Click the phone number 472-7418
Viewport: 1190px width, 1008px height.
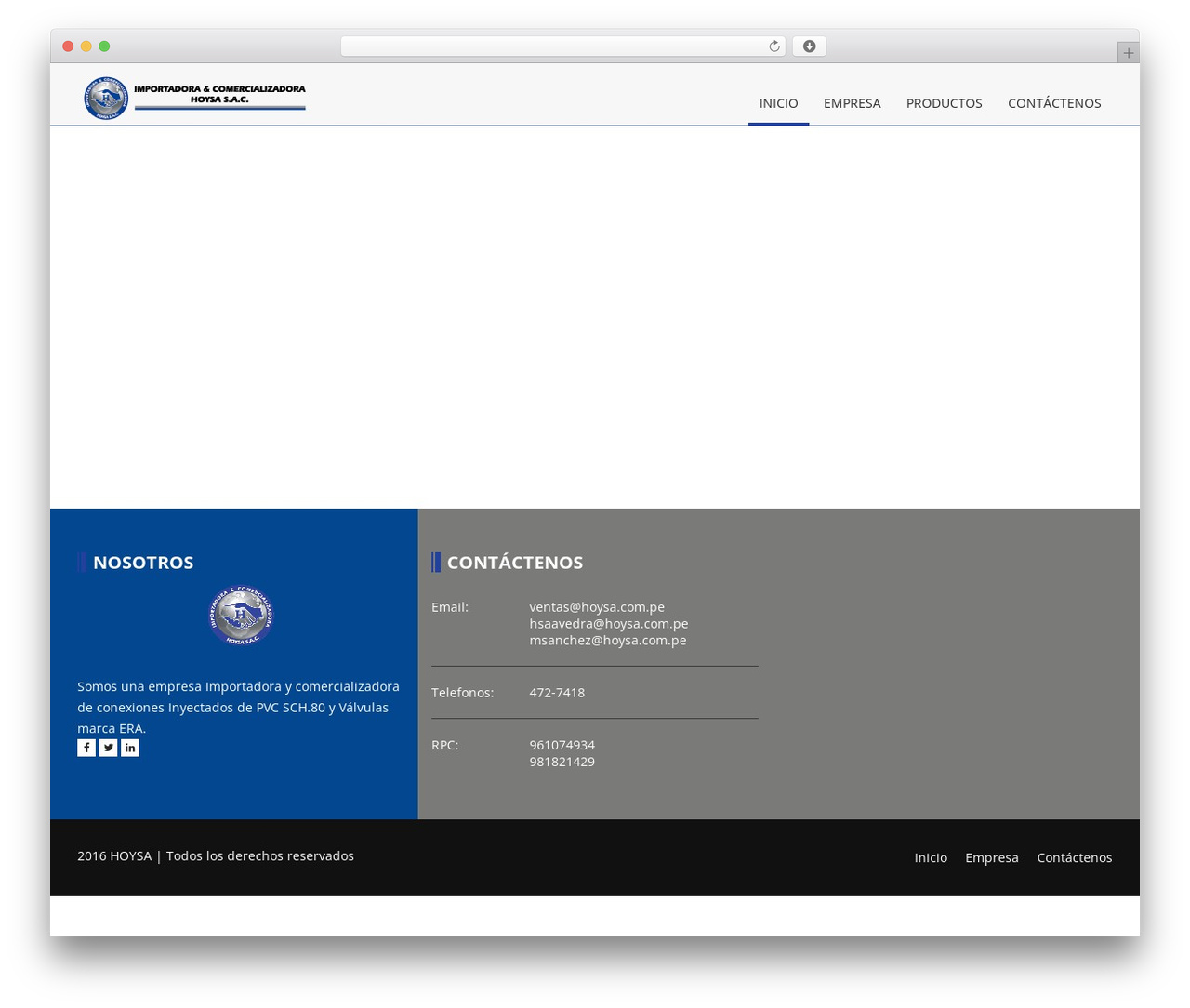[557, 693]
